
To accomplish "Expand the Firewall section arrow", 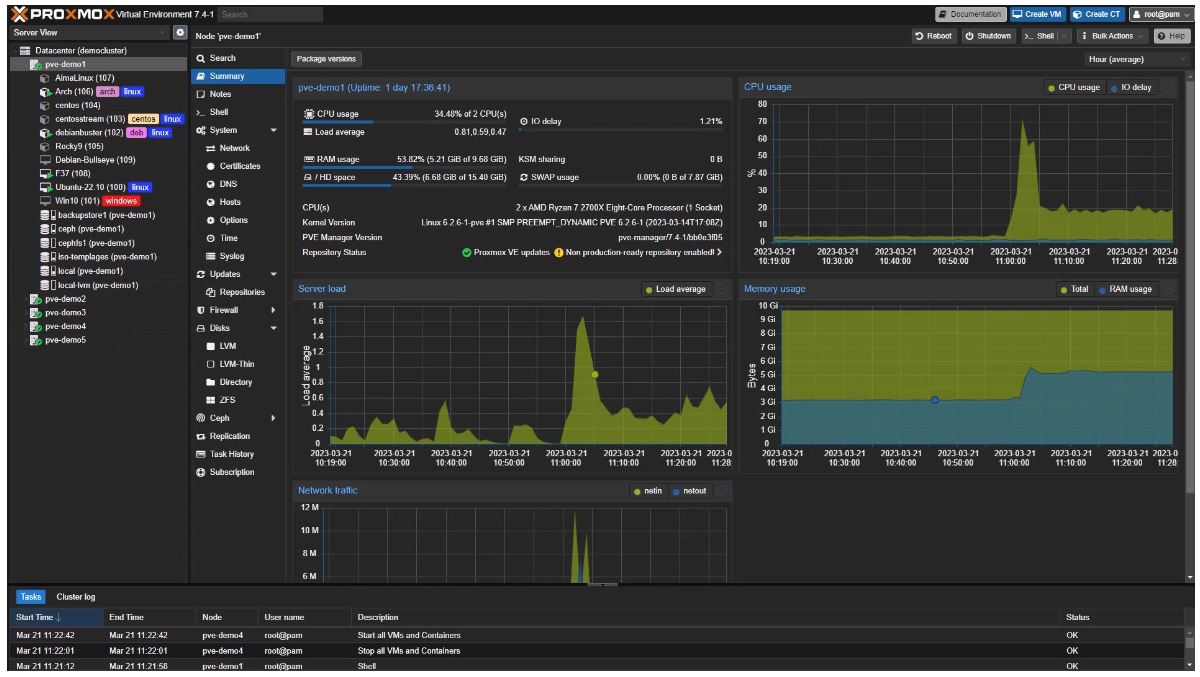I will click(274, 310).
